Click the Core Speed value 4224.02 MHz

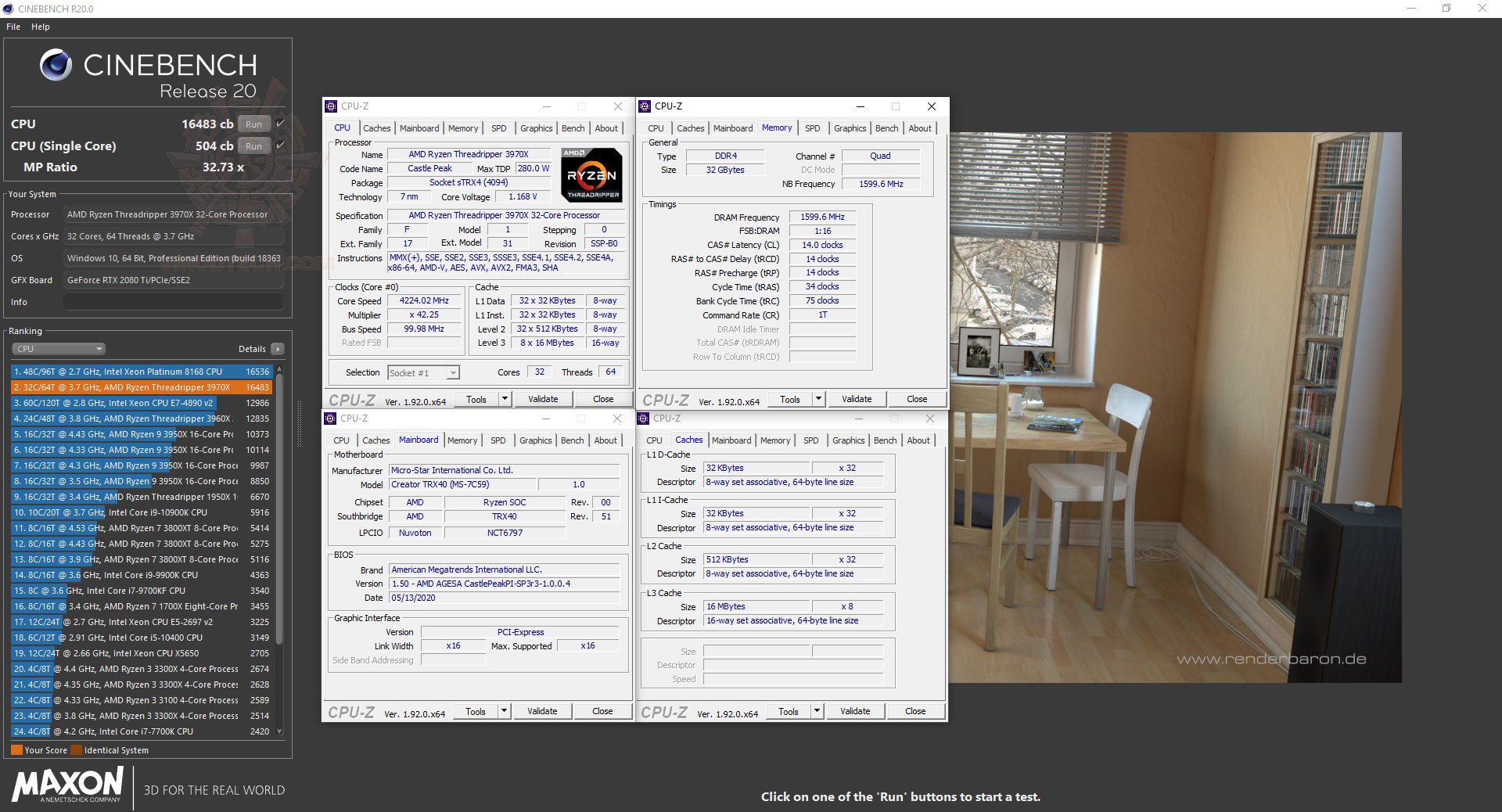[x=424, y=300]
